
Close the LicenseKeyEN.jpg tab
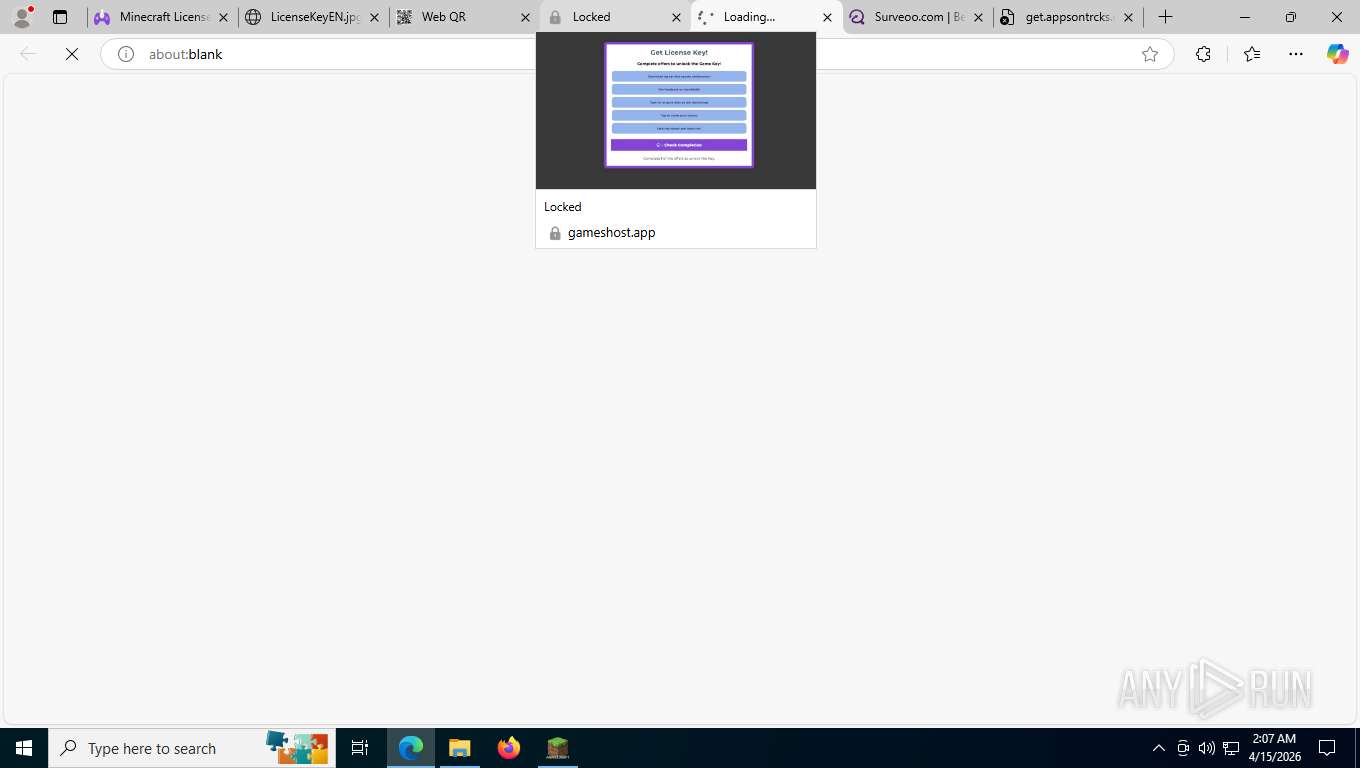click(x=374, y=17)
